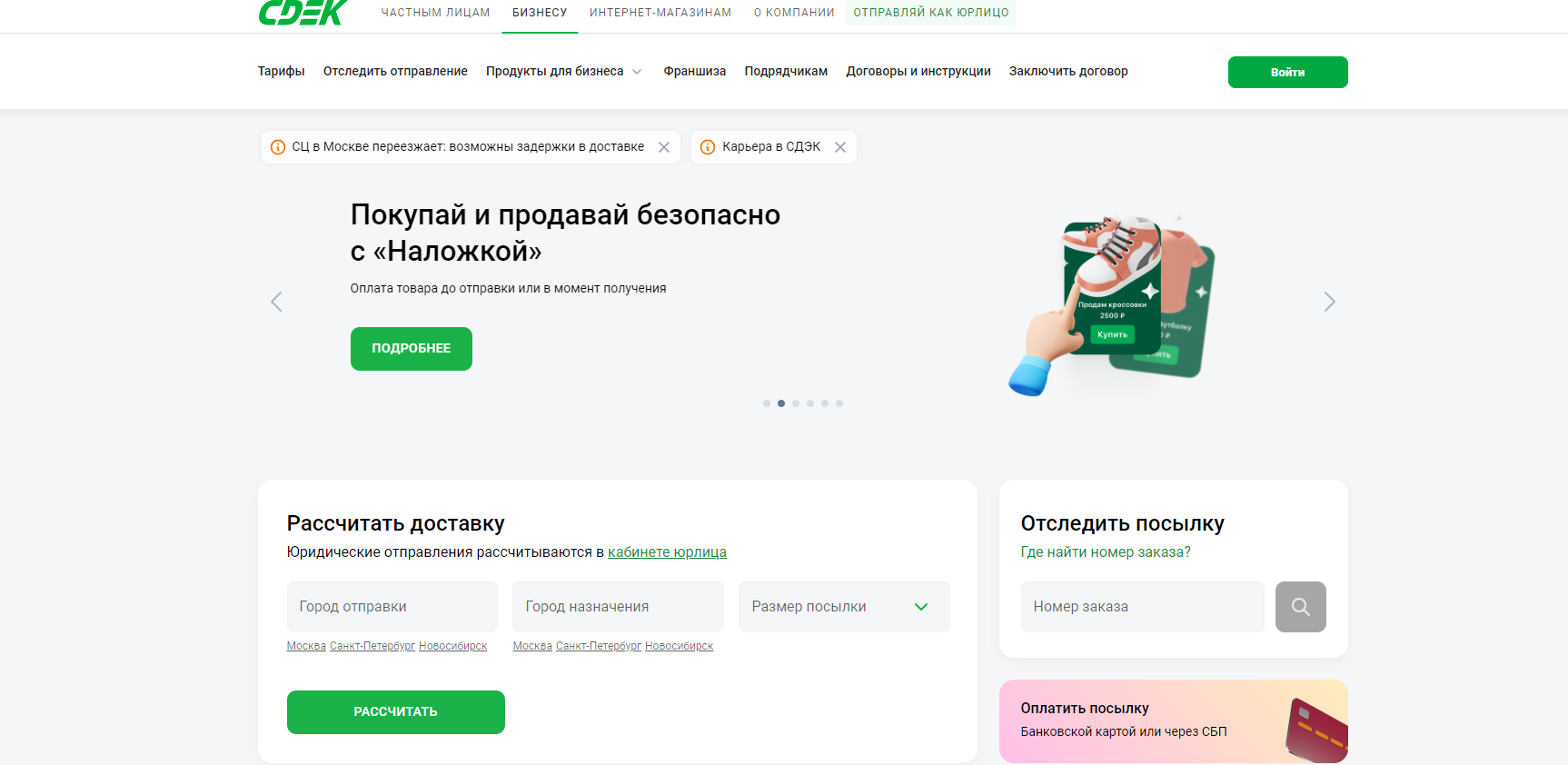Click the 'Рассчитать' button

(x=395, y=712)
